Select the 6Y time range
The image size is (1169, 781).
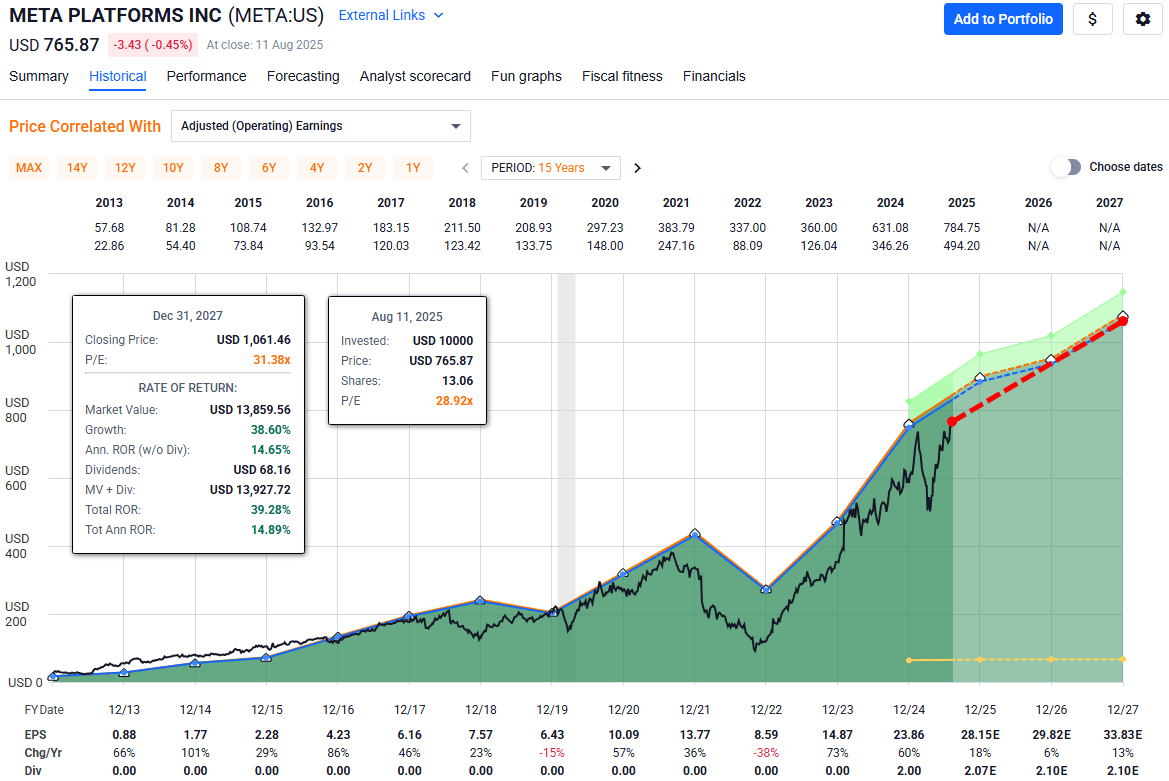click(x=268, y=167)
